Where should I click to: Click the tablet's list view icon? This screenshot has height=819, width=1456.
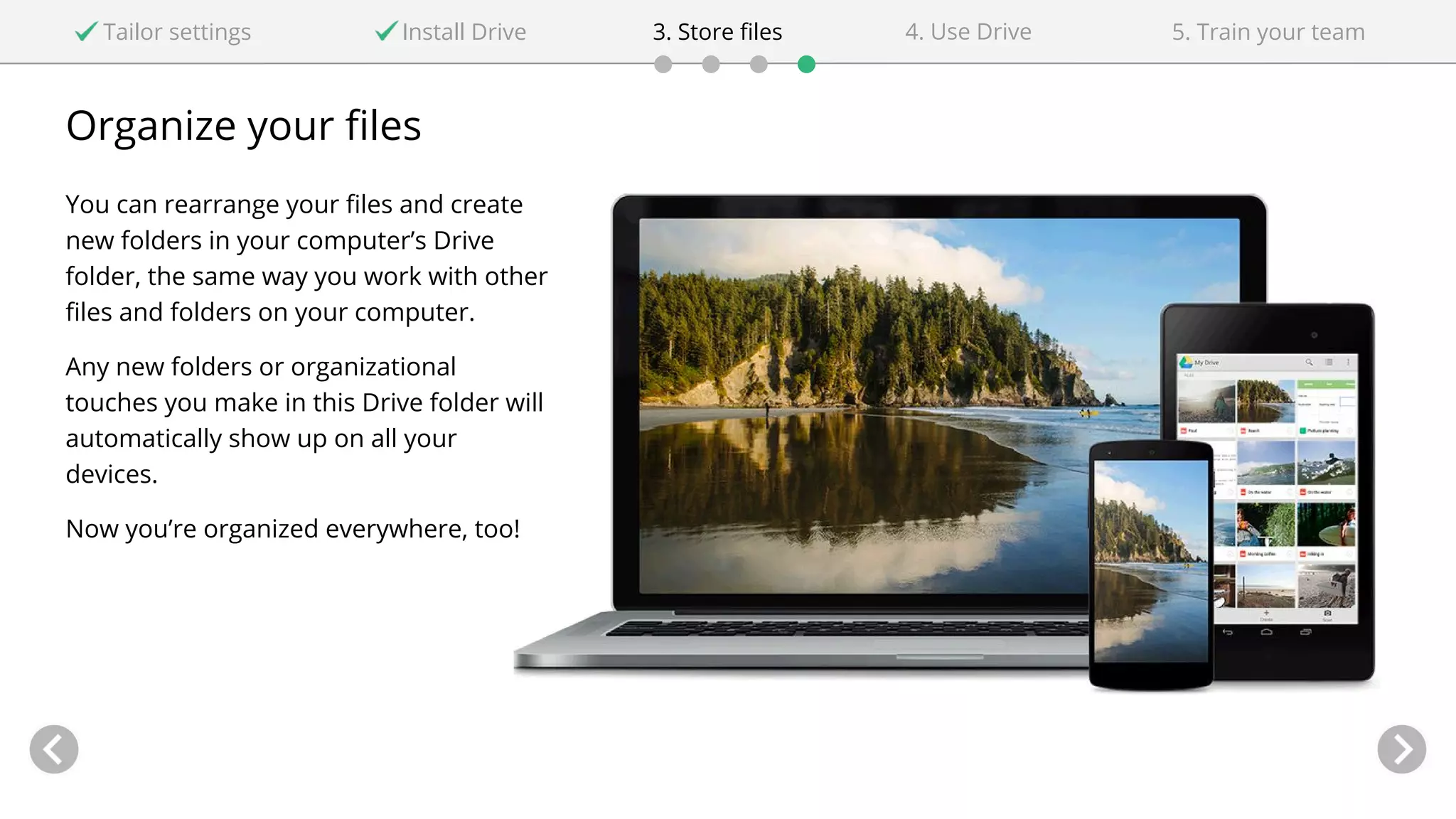1329,363
